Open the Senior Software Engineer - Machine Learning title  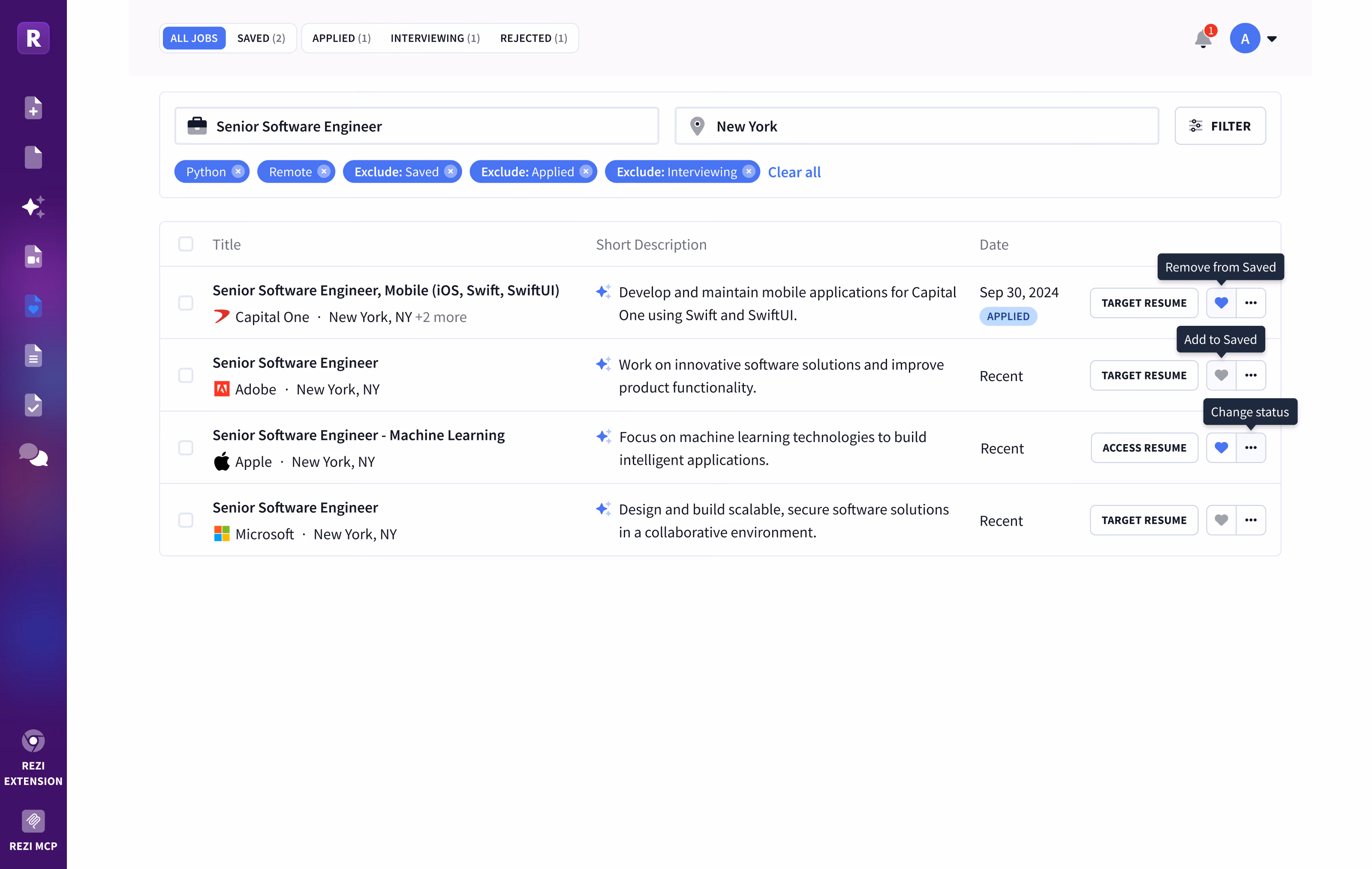coord(358,435)
